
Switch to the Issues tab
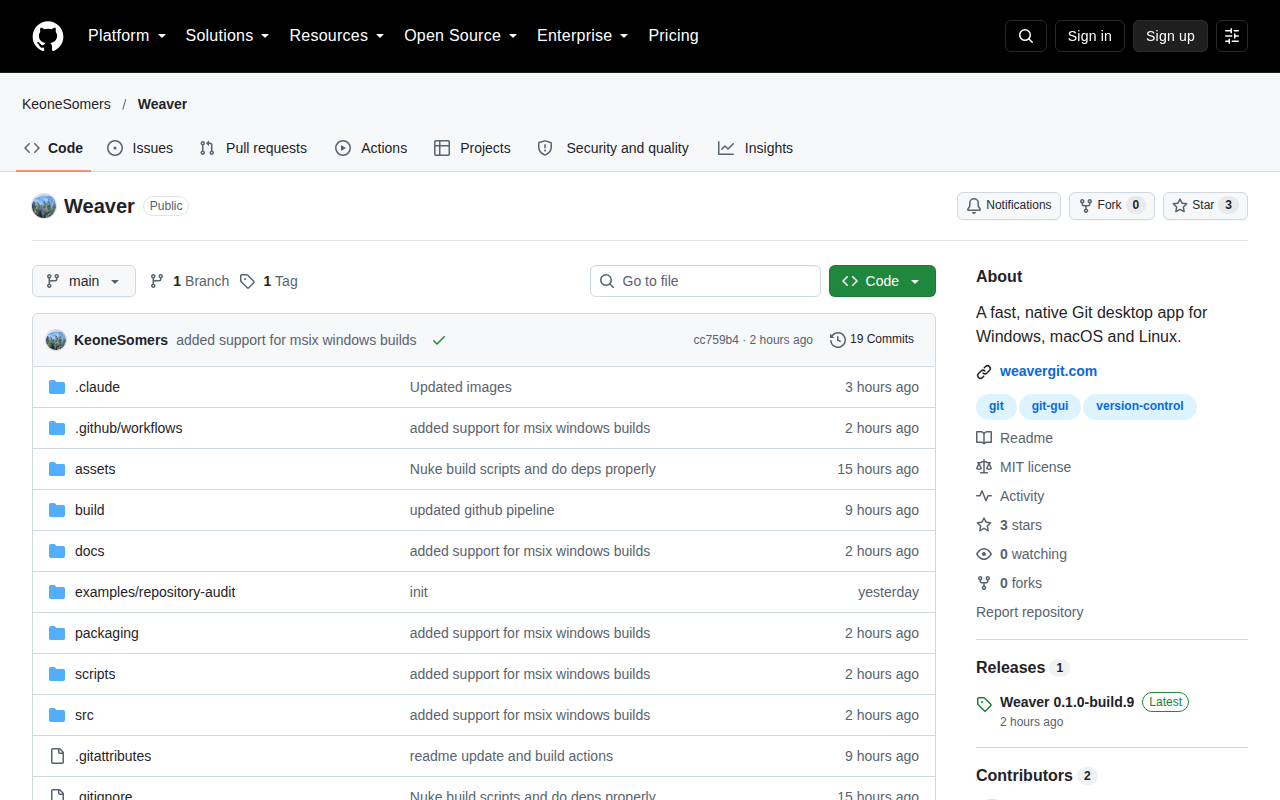click(x=140, y=148)
